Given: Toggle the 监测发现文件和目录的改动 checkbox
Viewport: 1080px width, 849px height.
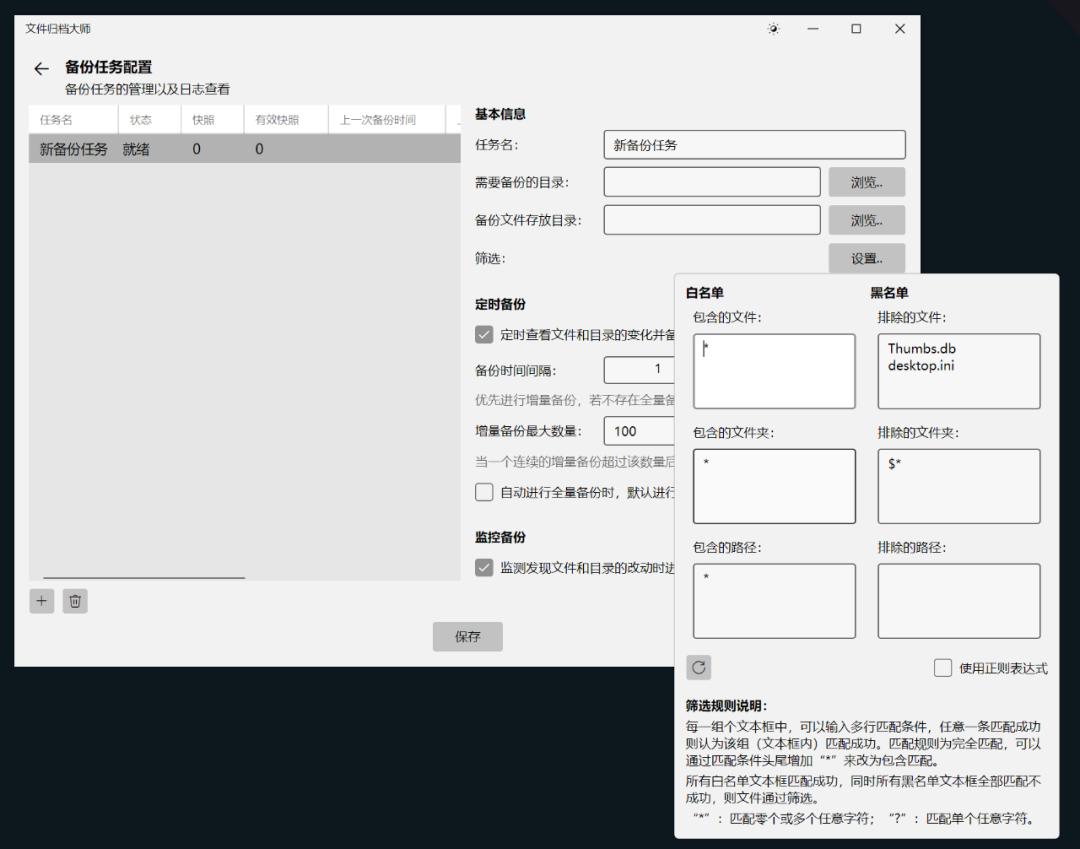Looking at the screenshot, I should pos(484,568).
